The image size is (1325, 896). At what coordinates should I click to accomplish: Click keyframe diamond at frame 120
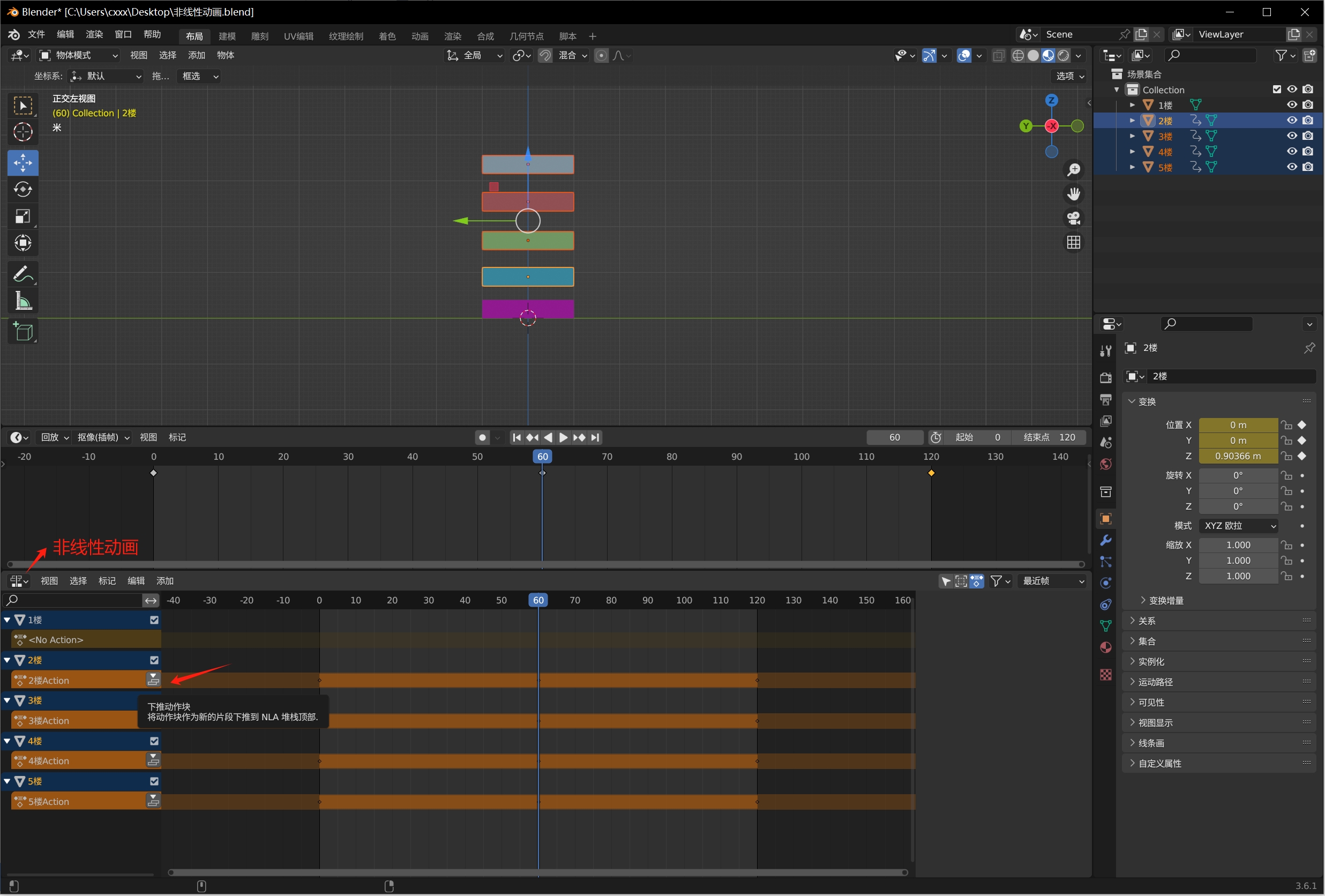point(931,473)
